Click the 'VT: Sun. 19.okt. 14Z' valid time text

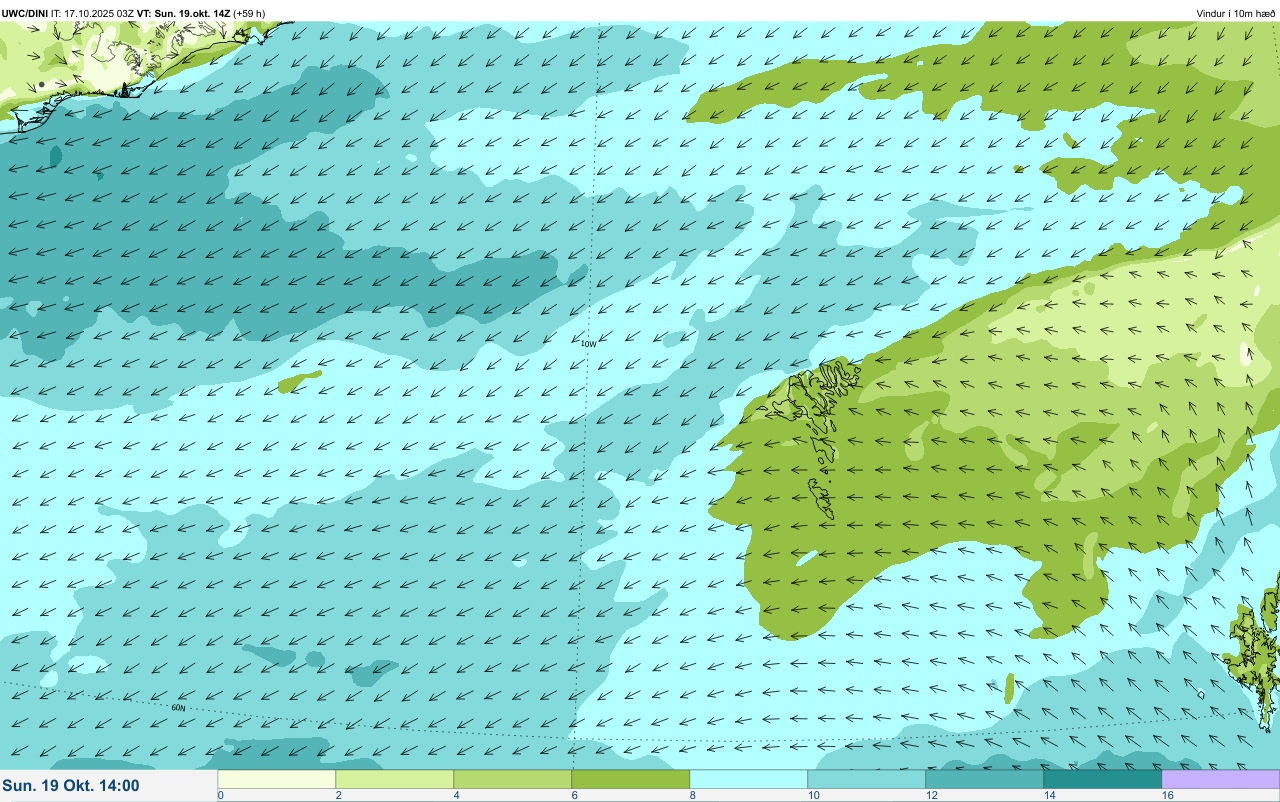(x=183, y=13)
